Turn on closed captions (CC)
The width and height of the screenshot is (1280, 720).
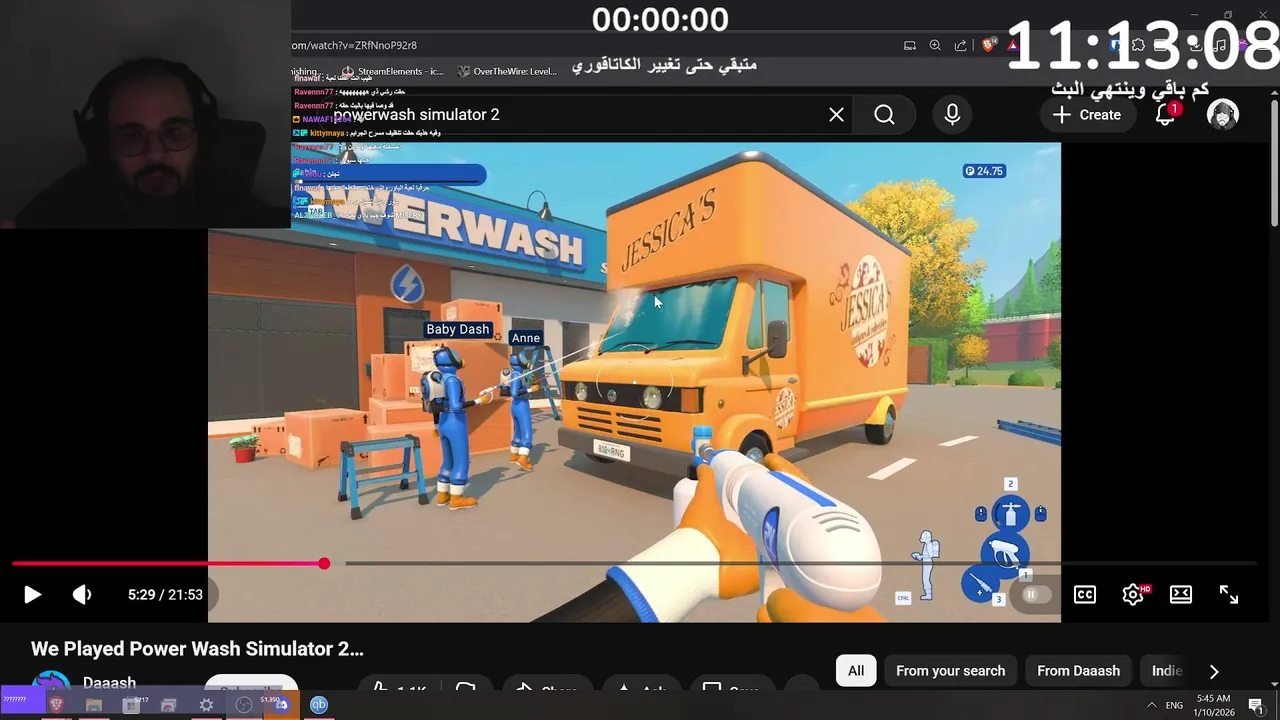tap(1085, 595)
